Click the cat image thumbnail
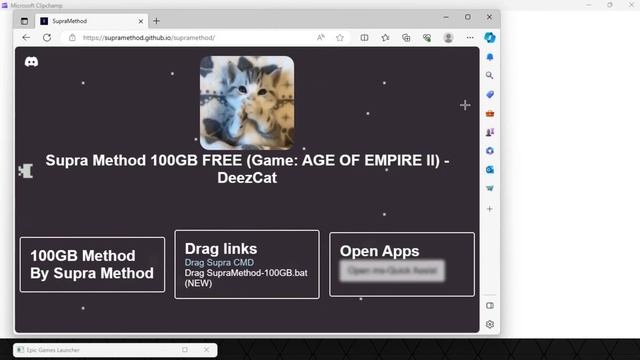Screen dimensions: 640x360 (247, 102)
